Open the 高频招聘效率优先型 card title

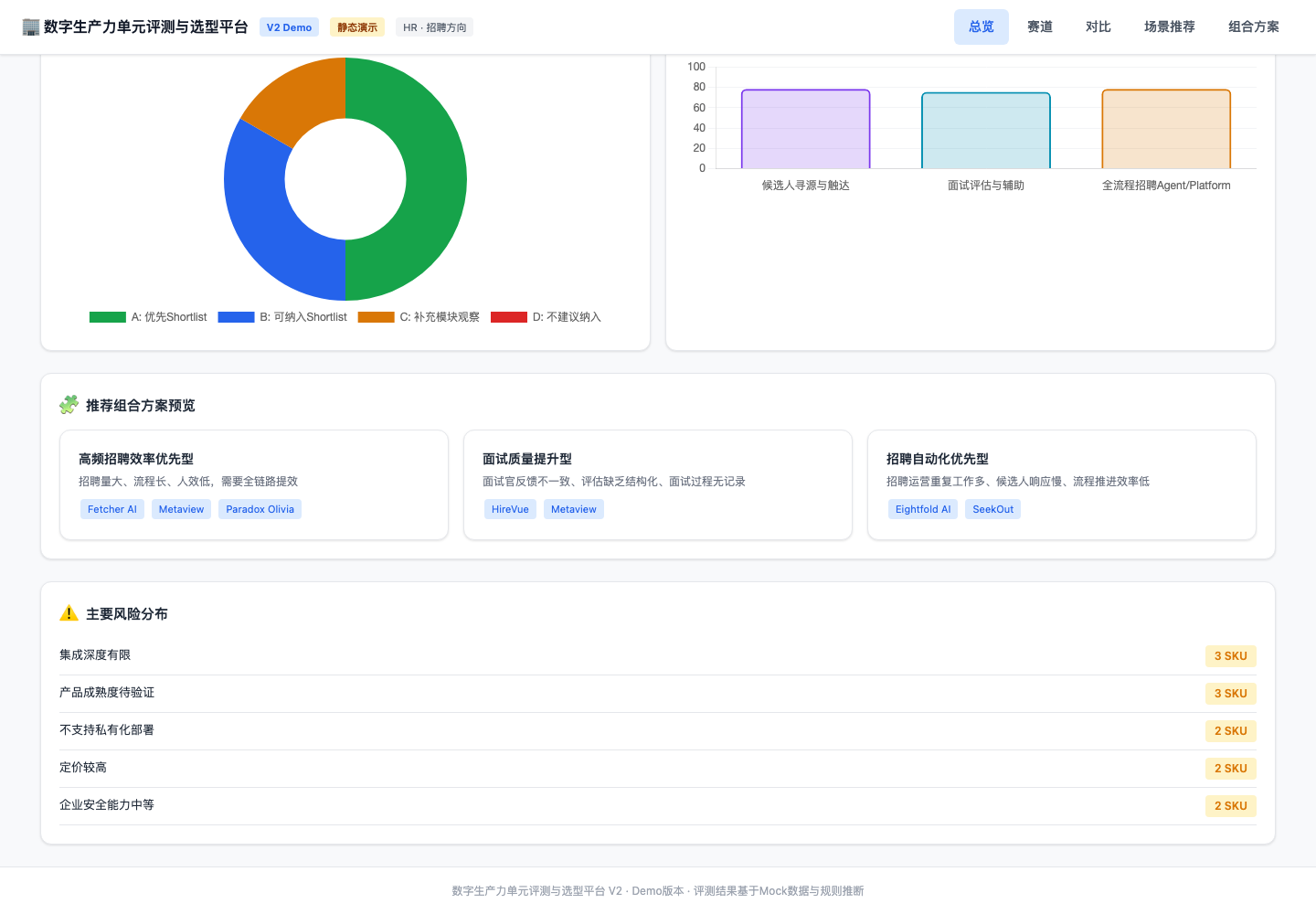click(136, 459)
